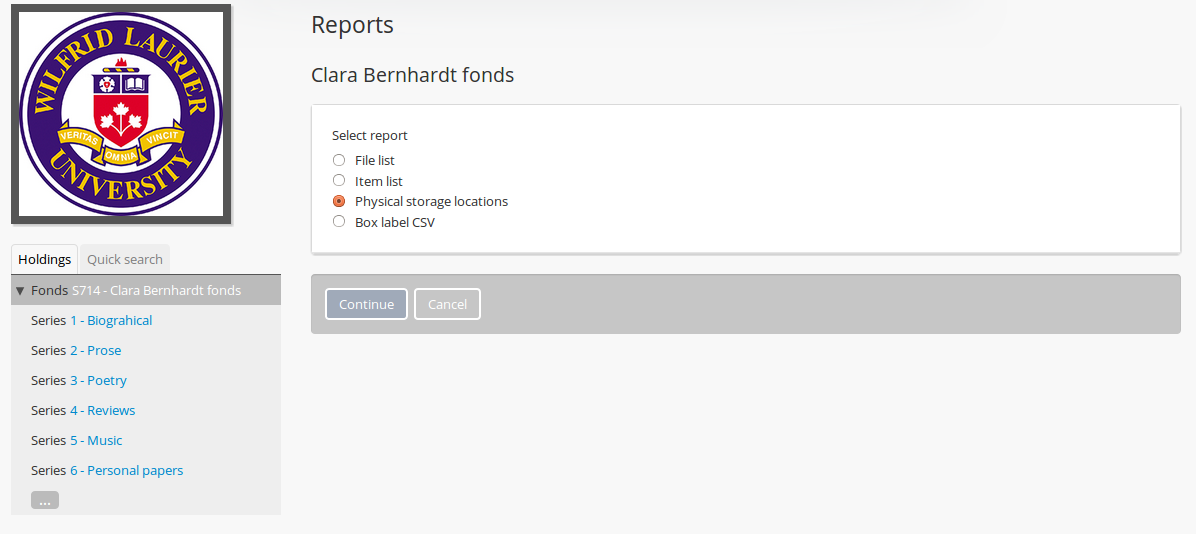This screenshot has width=1196, height=534.
Task: Navigate to Series 5 - Music
Action: pos(96,441)
